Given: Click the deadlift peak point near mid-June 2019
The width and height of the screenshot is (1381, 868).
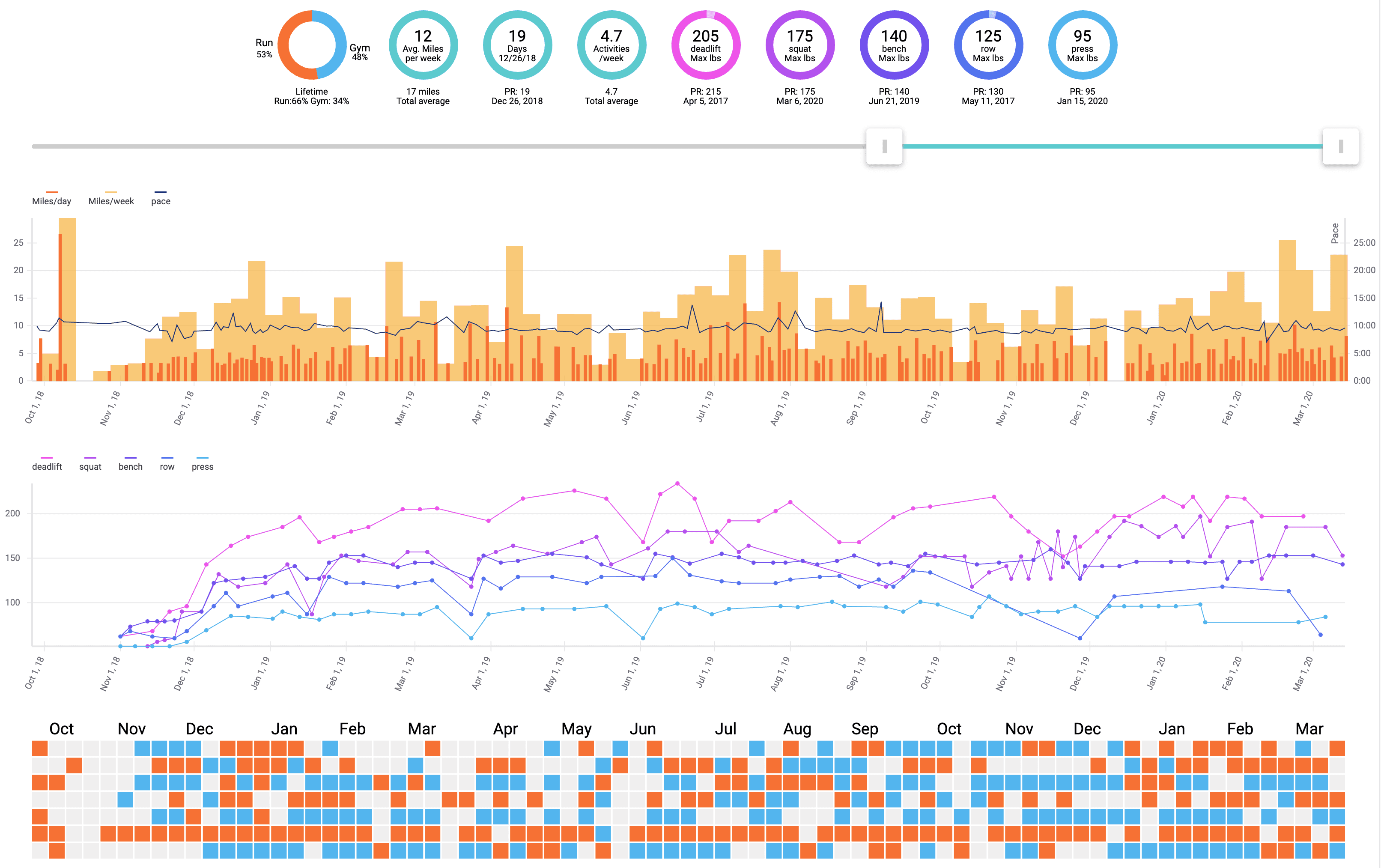Looking at the screenshot, I should coord(677,483).
